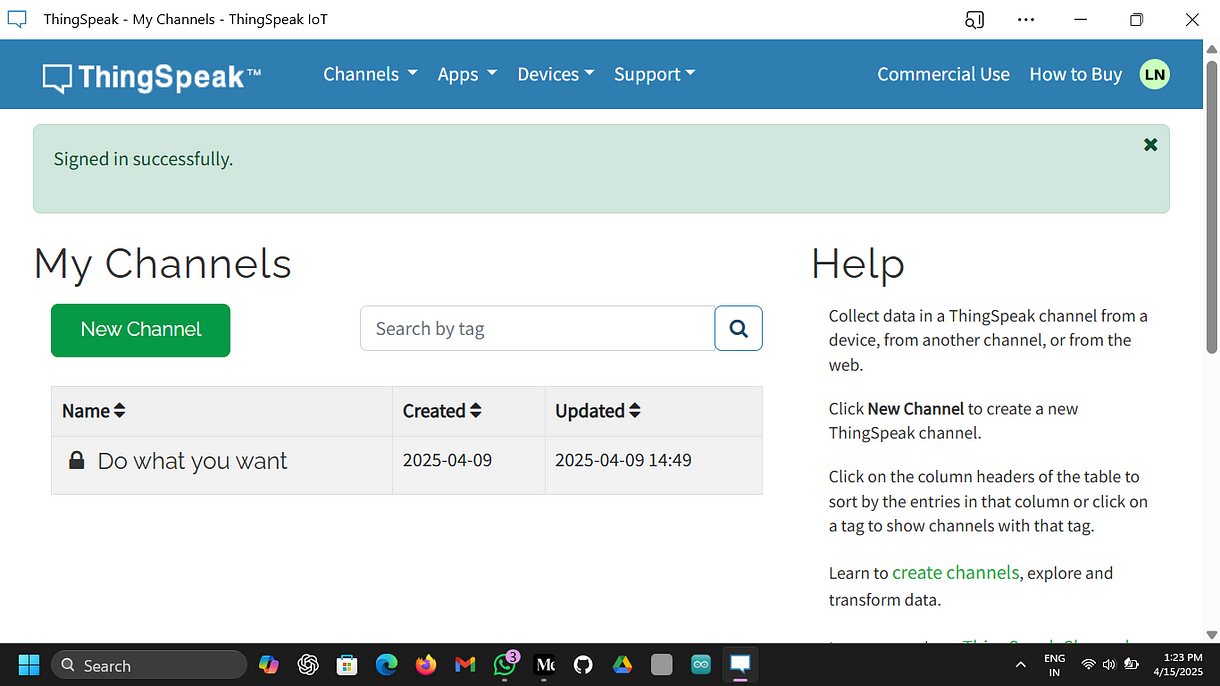This screenshot has height=686, width=1220.
Task: Launch Microsoft Edge from the taskbar
Action: [x=386, y=665]
